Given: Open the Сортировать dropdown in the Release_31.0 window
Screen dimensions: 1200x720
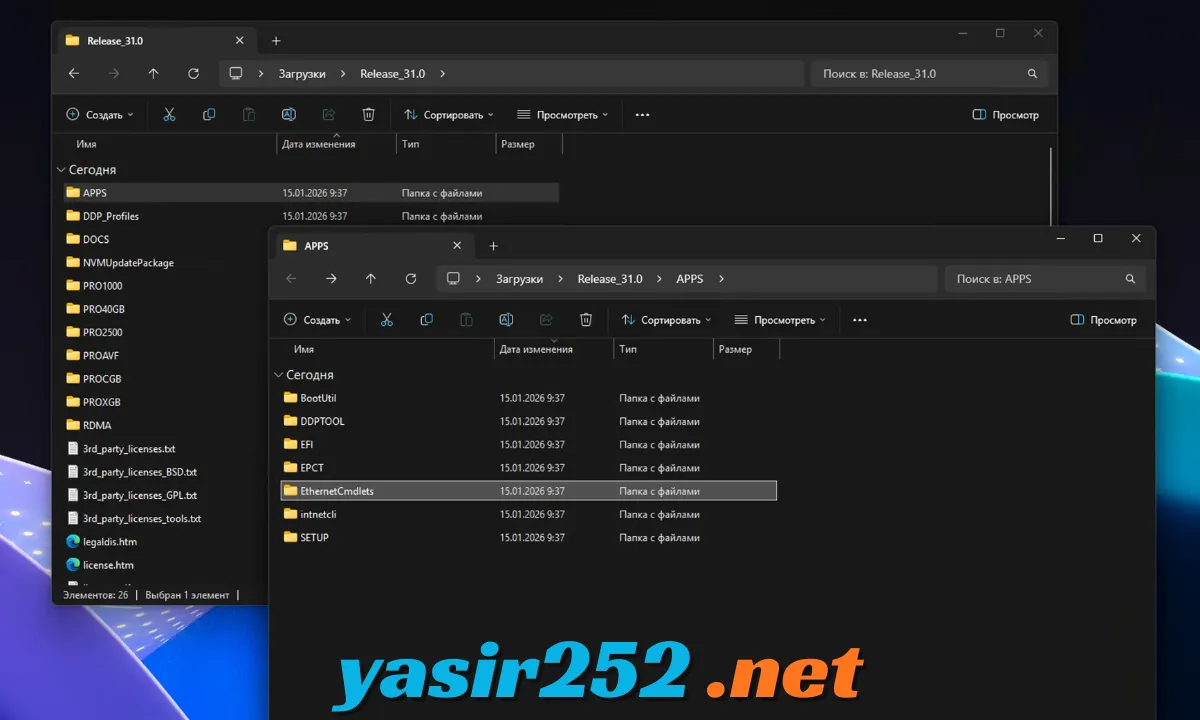Looking at the screenshot, I should [448, 115].
